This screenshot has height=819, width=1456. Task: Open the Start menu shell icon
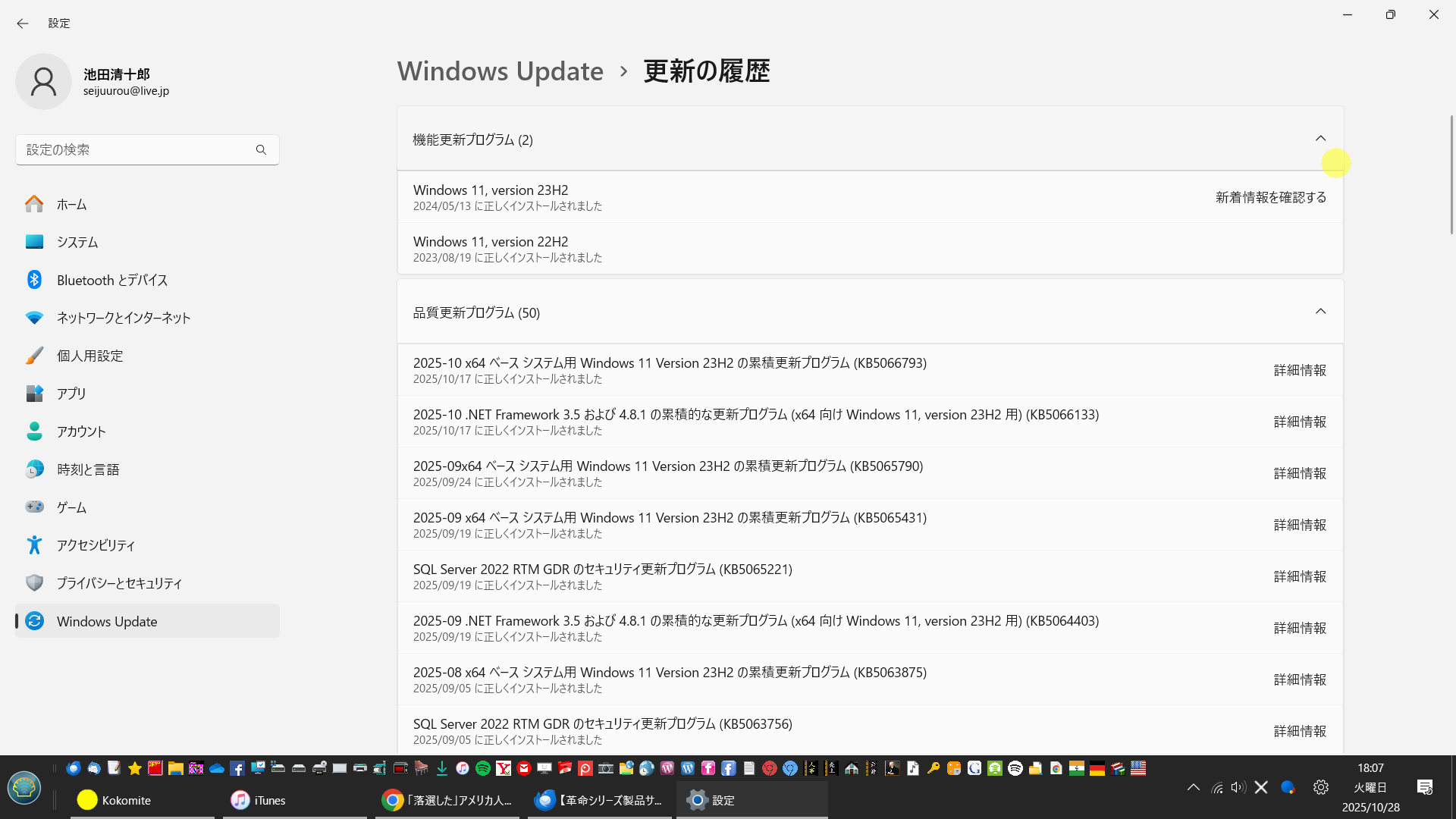pyautogui.click(x=24, y=788)
